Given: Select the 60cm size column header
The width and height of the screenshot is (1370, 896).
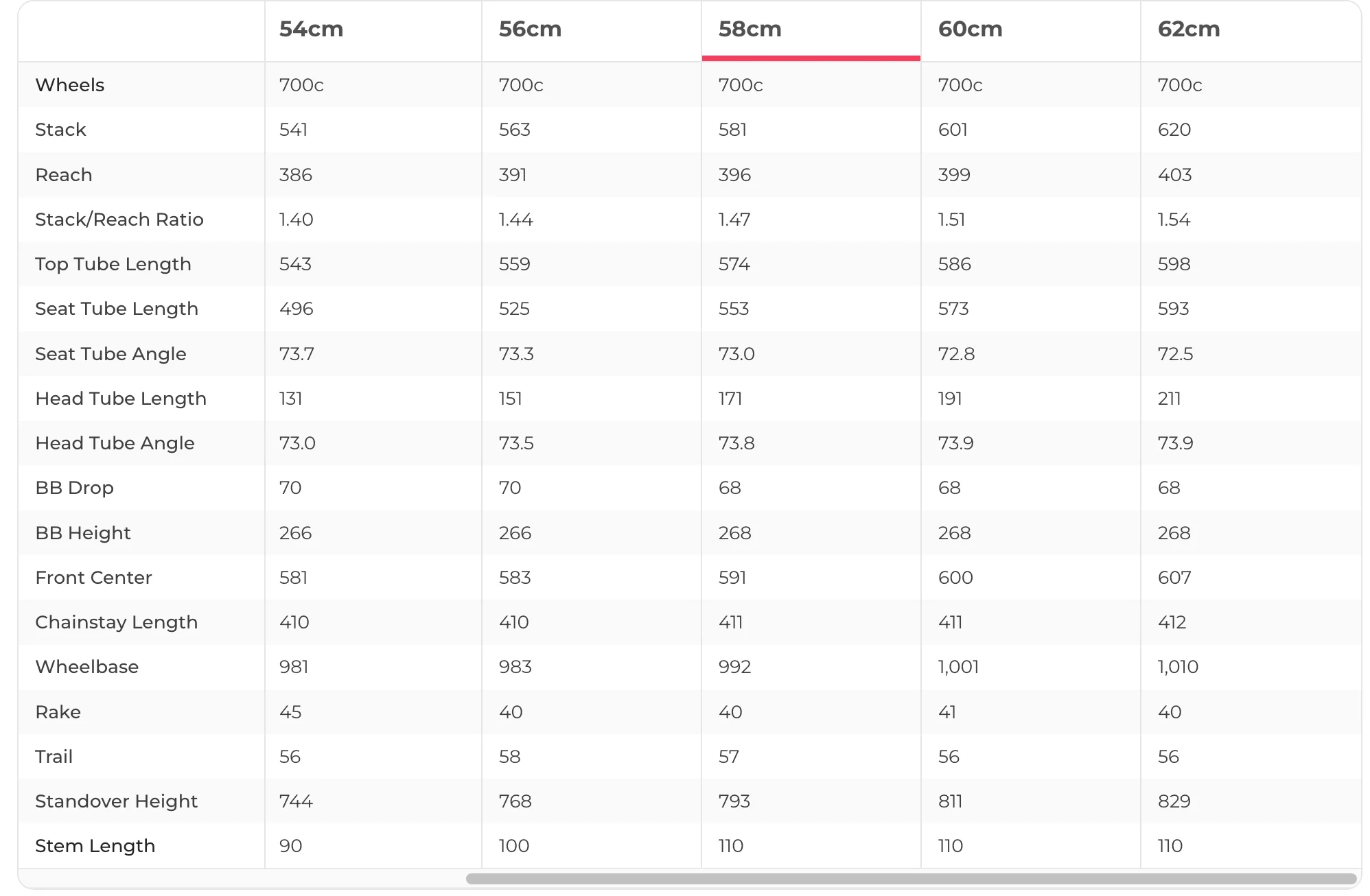Looking at the screenshot, I should click(x=970, y=29).
